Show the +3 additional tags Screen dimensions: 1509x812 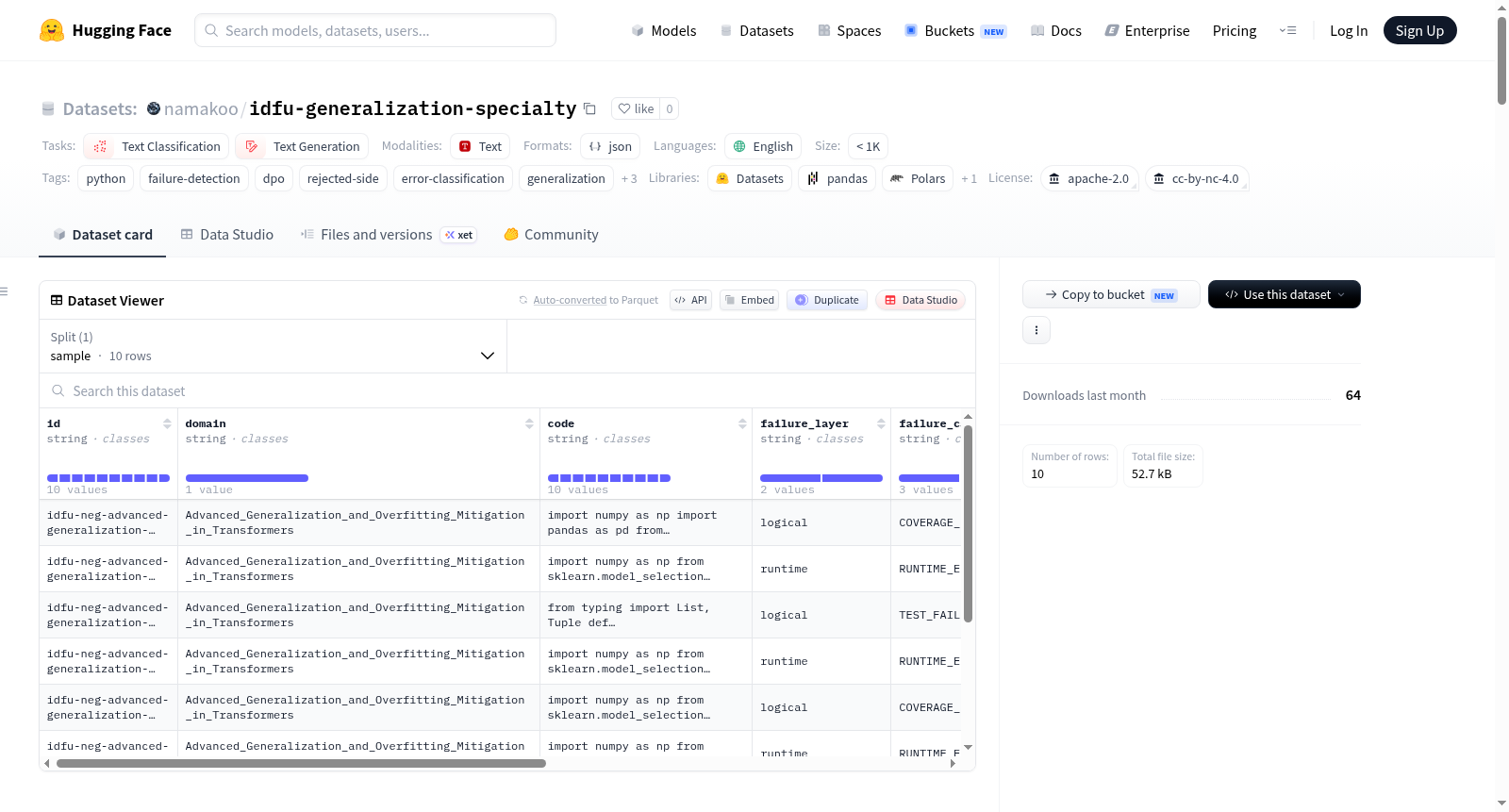point(629,178)
